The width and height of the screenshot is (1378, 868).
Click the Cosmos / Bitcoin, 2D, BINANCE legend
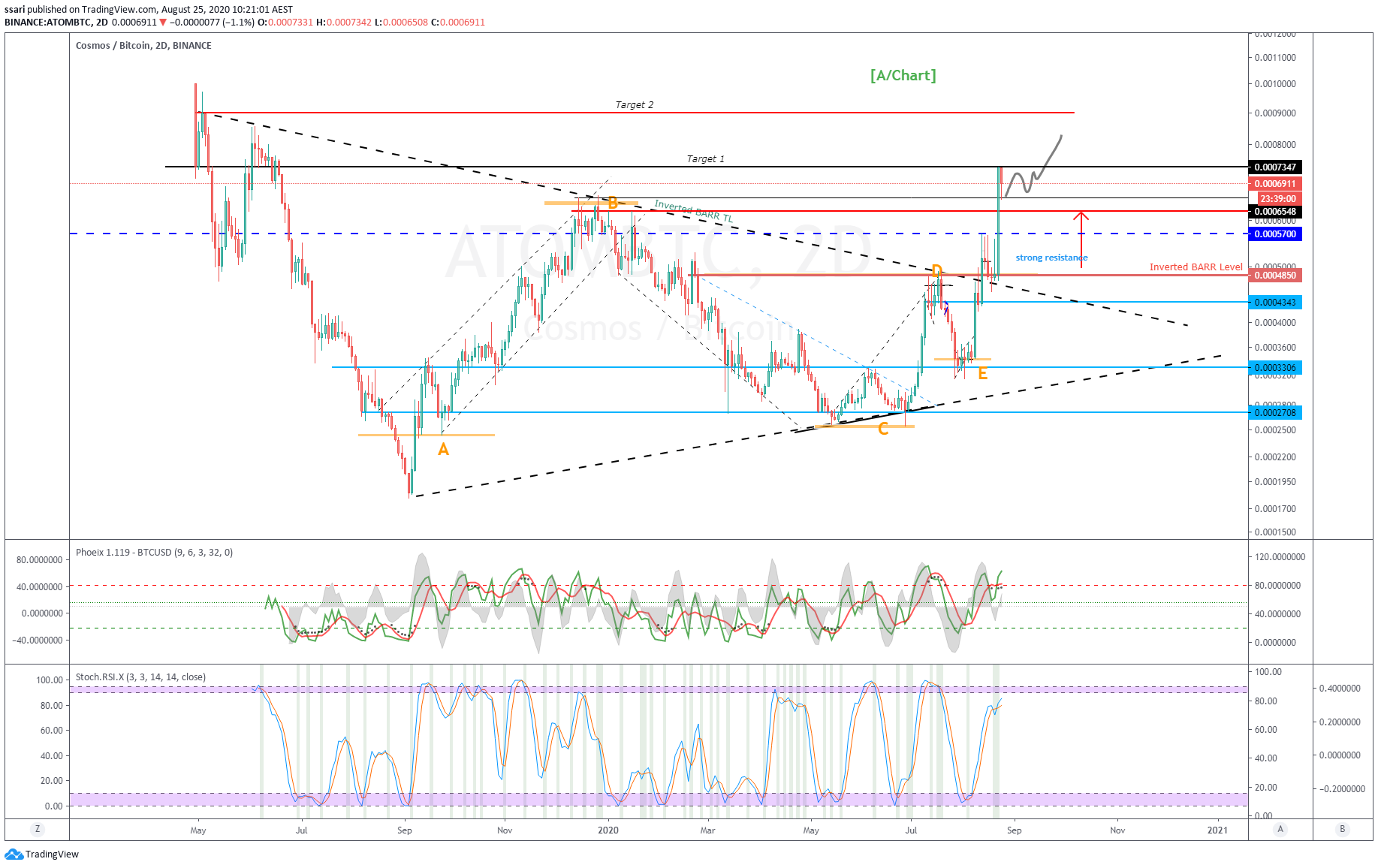143,46
